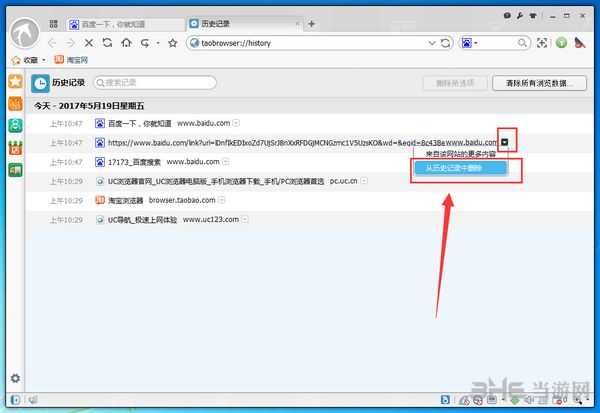
Task: Go forward with the forward arrow
Action: coord(70,43)
